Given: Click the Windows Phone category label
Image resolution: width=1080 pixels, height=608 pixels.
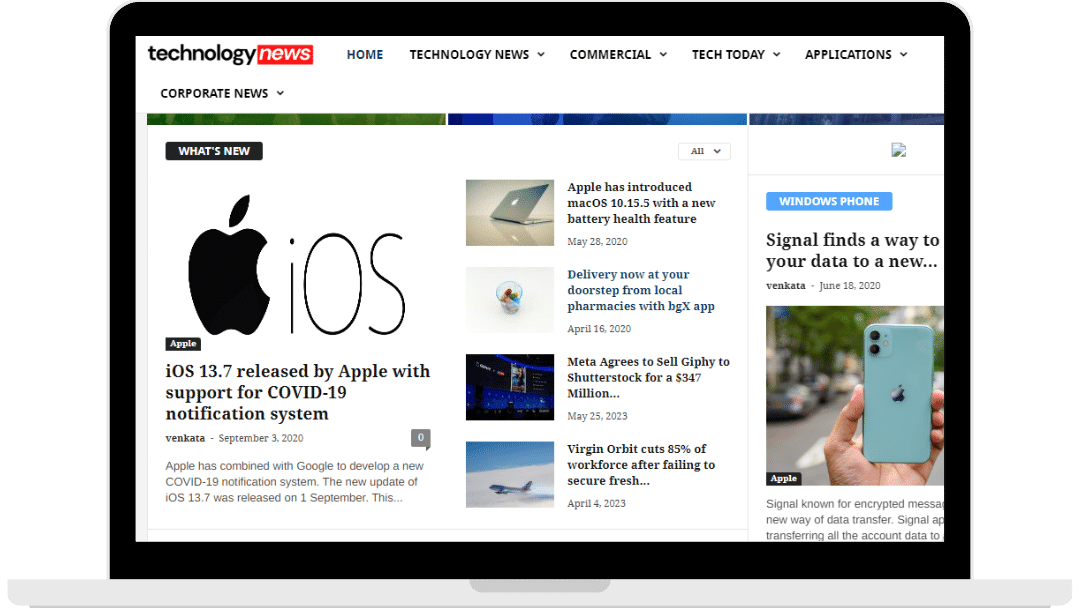Looking at the screenshot, I should click(x=829, y=201).
